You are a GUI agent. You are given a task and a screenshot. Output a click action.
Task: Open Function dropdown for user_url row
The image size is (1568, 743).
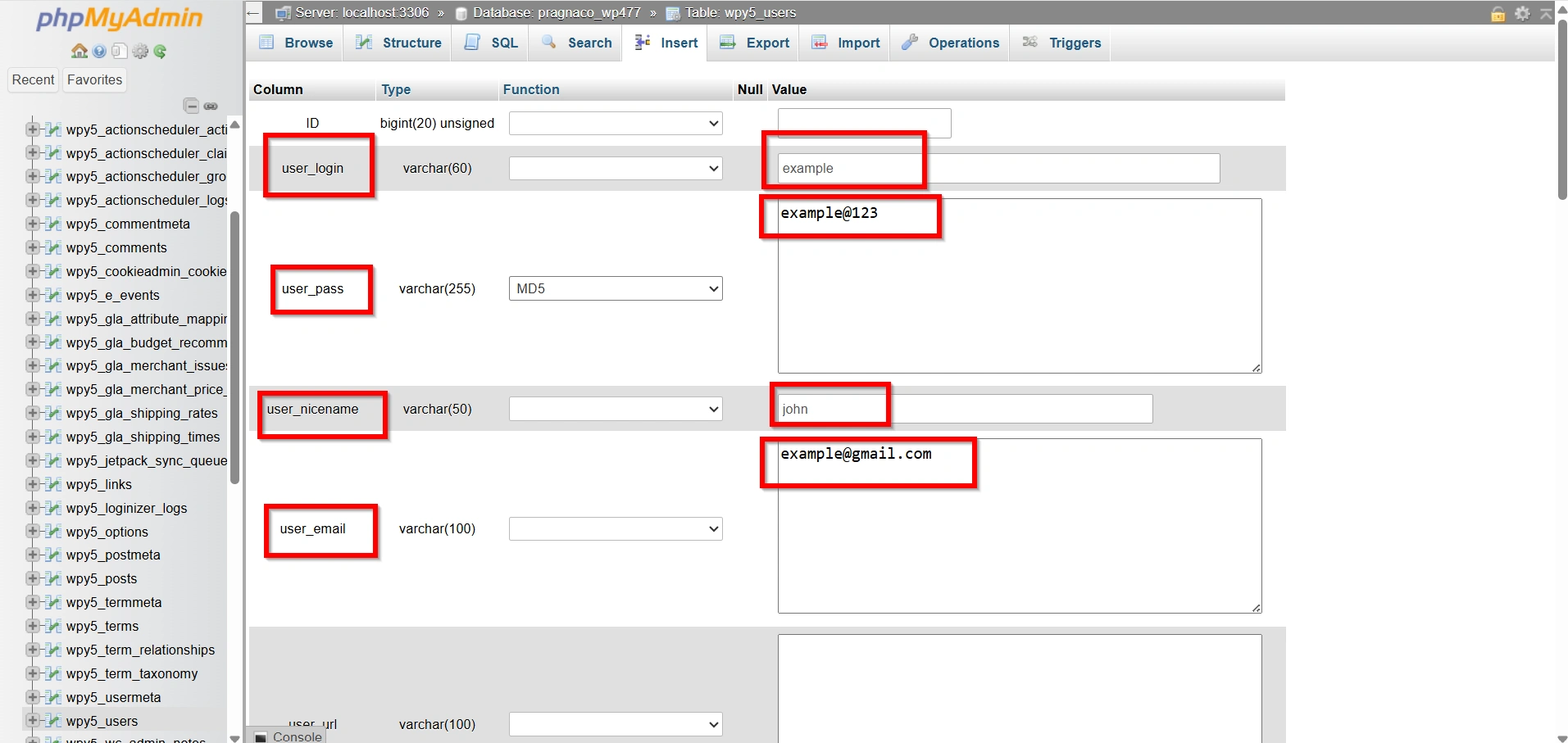[x=616, y=724]
